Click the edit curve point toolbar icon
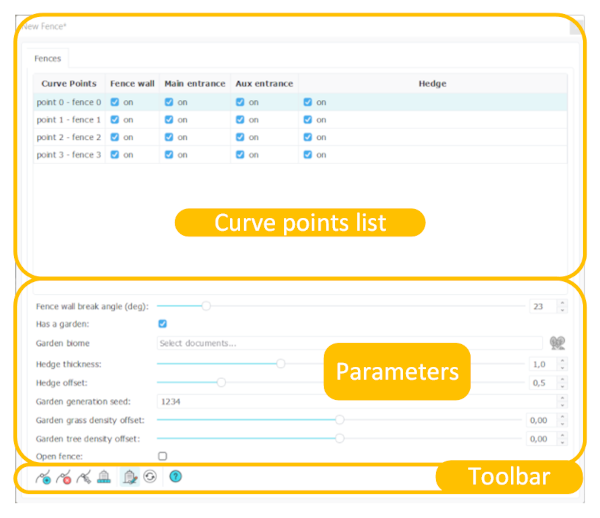The height and width of the screenshot is (518, 600). [84, 478]
